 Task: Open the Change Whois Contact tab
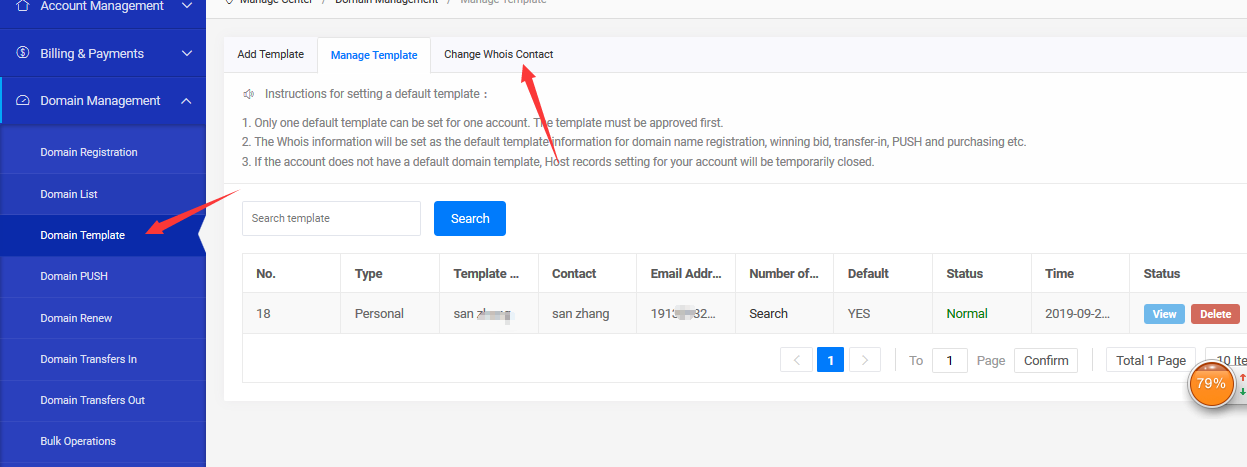click(498, 54)
